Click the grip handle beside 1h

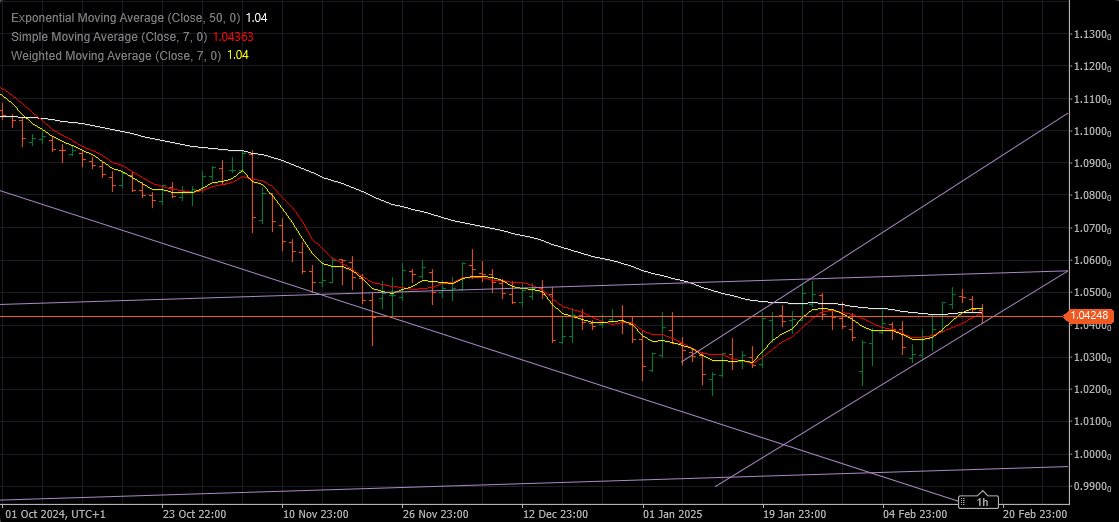point(965,502)
